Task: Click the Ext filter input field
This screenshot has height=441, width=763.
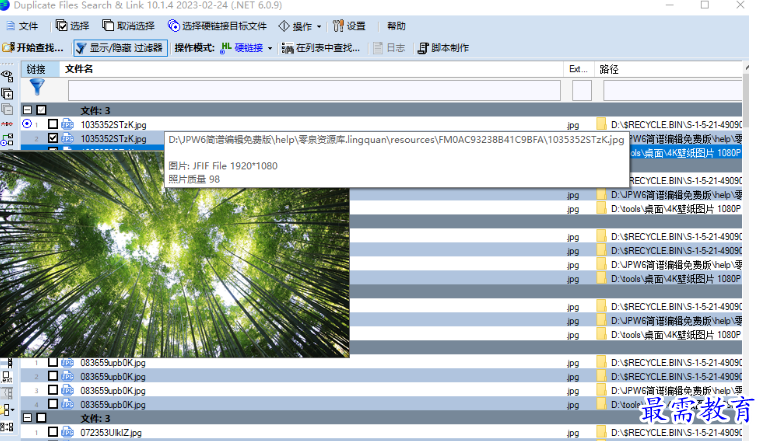Action: 581,91
